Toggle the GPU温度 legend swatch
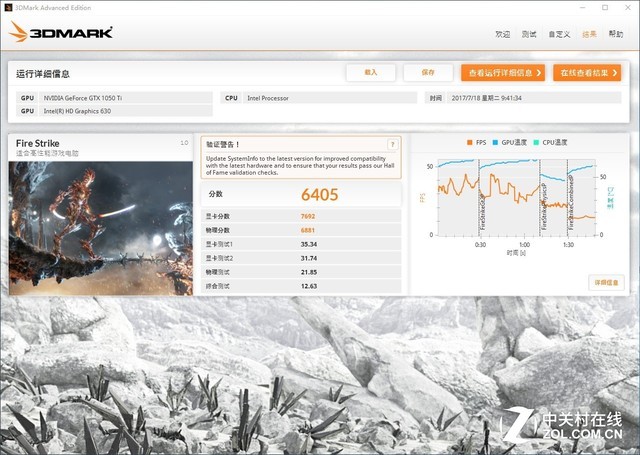The image size is (640, 455). pyautogui.click(x=495, y=142)
